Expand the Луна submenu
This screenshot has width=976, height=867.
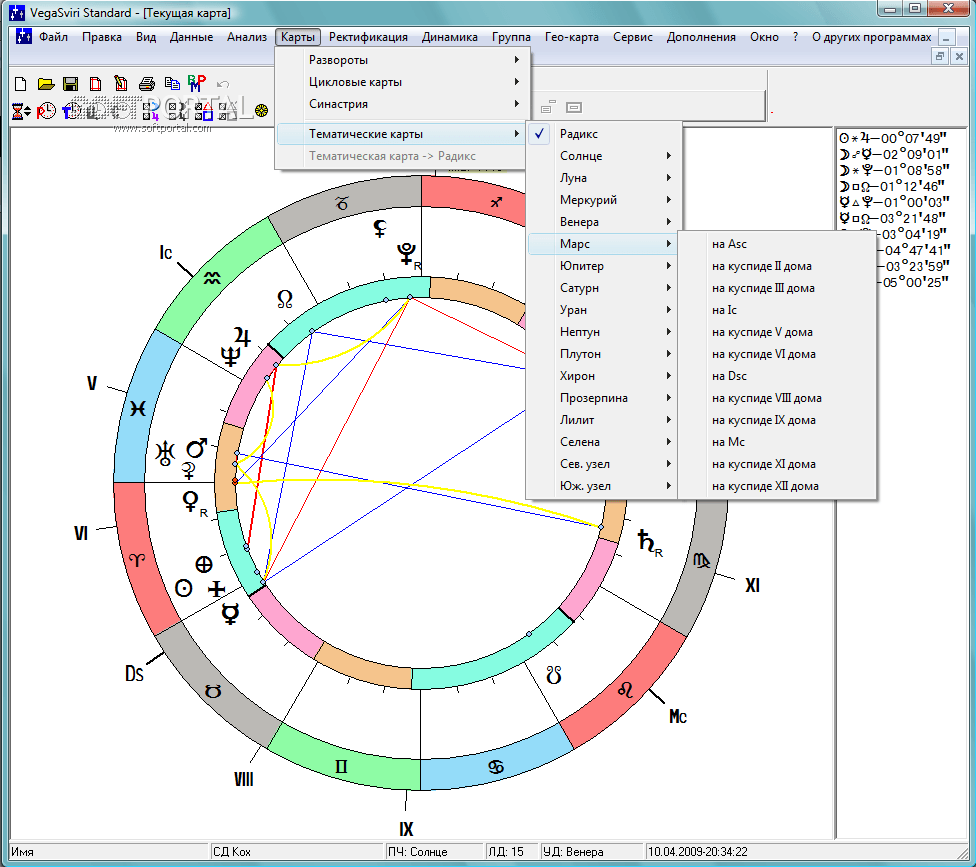[604, 177]
